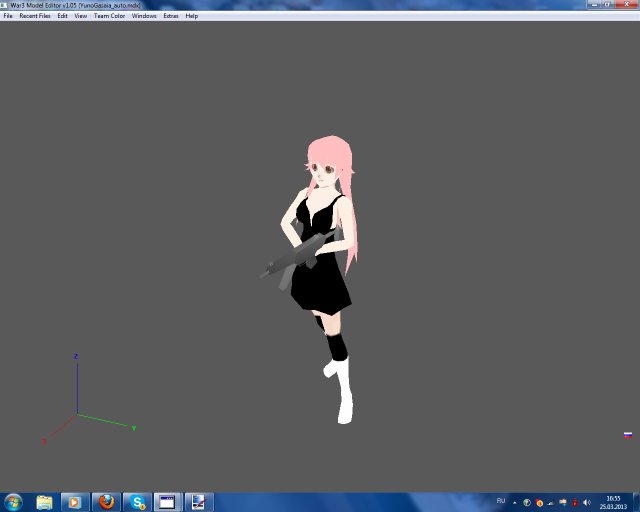Click the War3 Model Editor title bar icon
Image resolution: width=640 pixels, height=512 pixels.
pos(4,5)
